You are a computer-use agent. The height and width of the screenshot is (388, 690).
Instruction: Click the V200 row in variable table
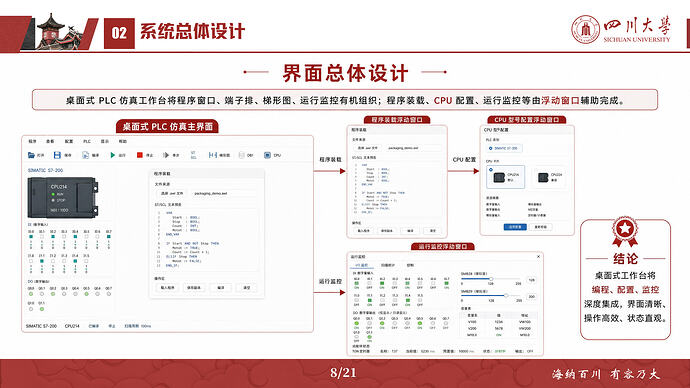500,328
